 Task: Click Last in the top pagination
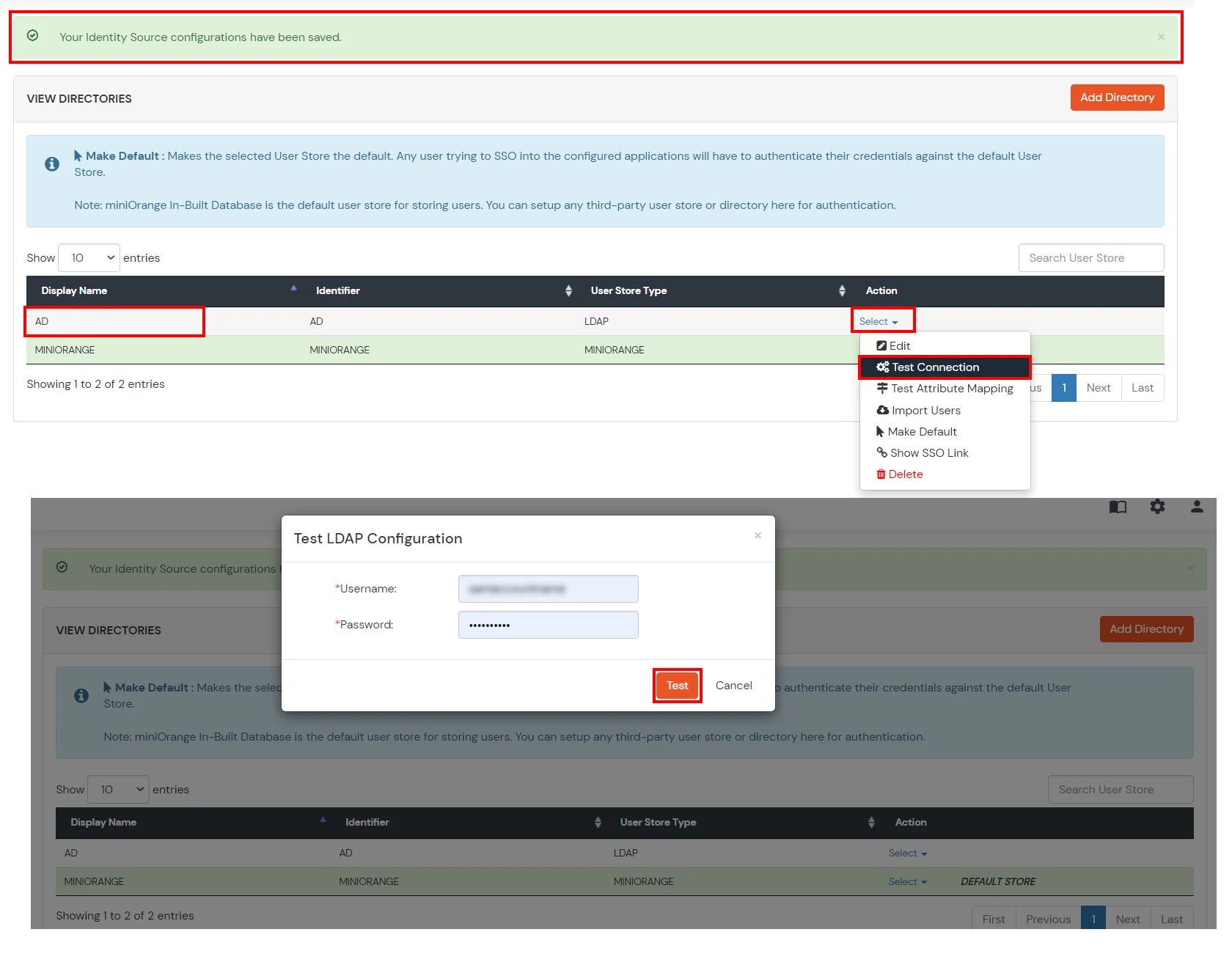[x=1143, y=388]
